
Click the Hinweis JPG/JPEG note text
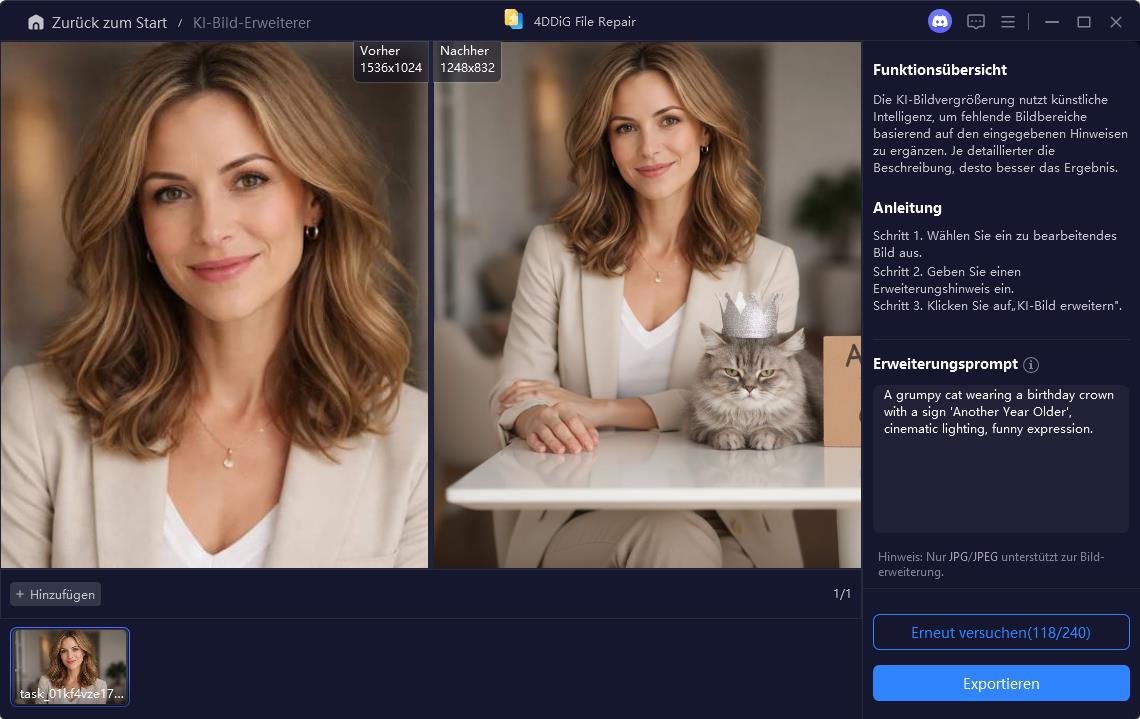coord(991,564)
